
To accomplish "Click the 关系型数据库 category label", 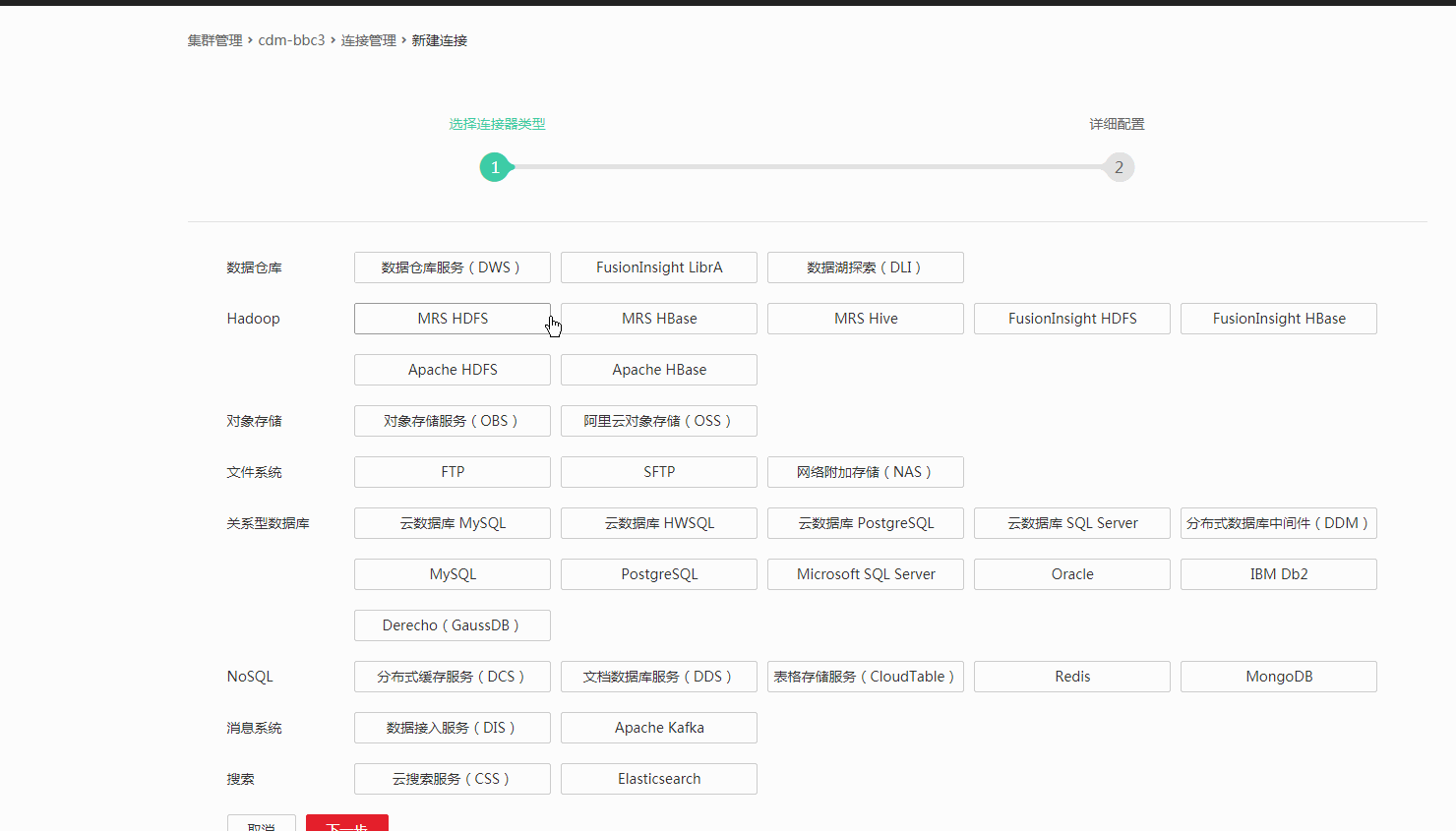I will (268, 523).
